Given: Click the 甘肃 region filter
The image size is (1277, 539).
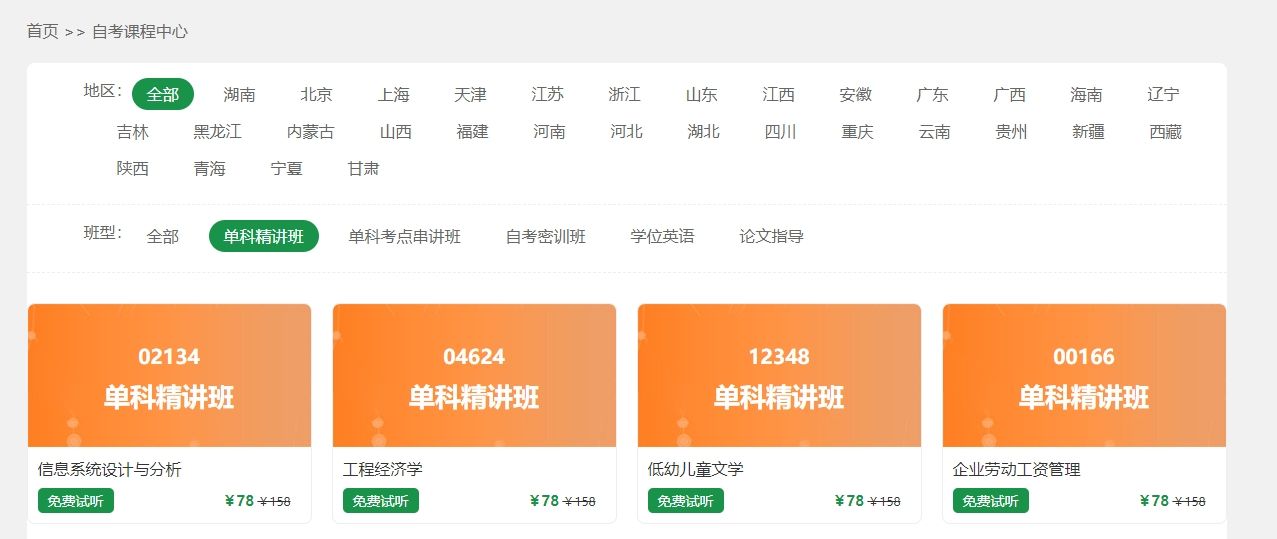Looking at the screenshot, I should point(364,168).
